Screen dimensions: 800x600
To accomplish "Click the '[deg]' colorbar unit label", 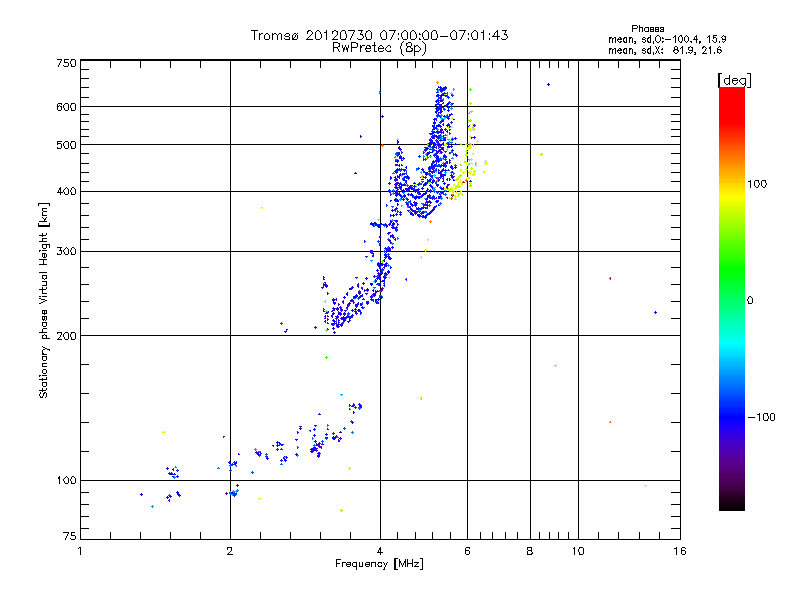I will 734,80.
